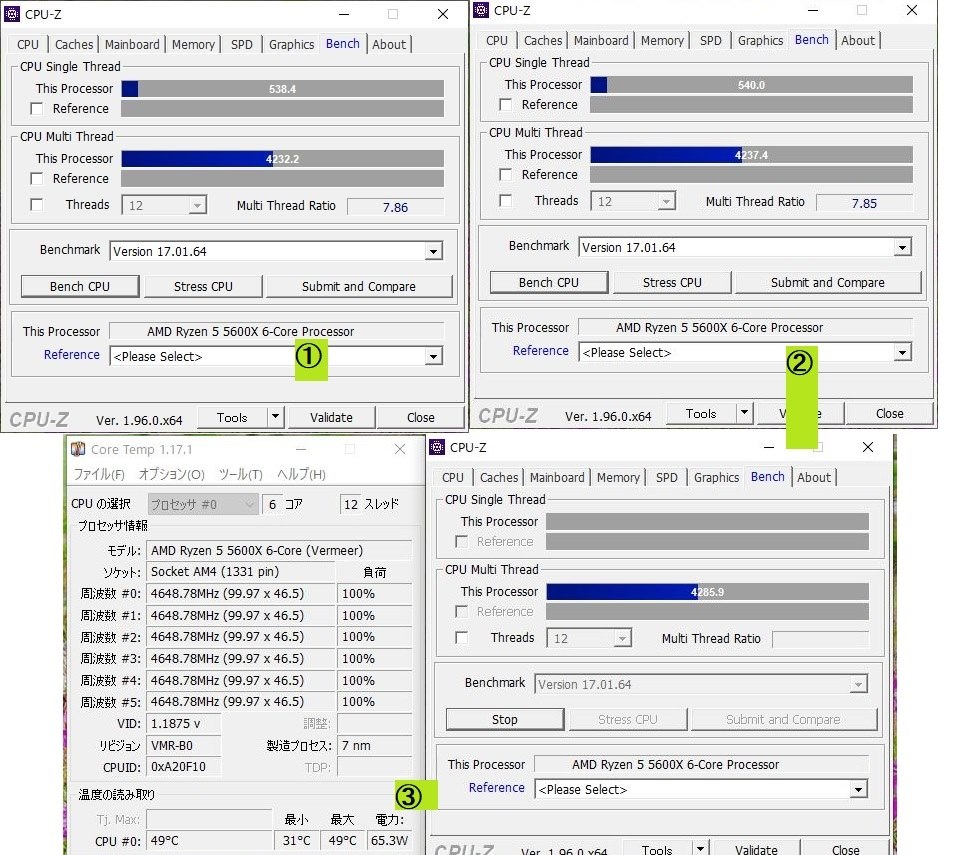The height and width of the screenshot is (855, 953).
Task: Expand Tools dropdown arrow in bottom-right CPU-Z
Action: [701, 848]
